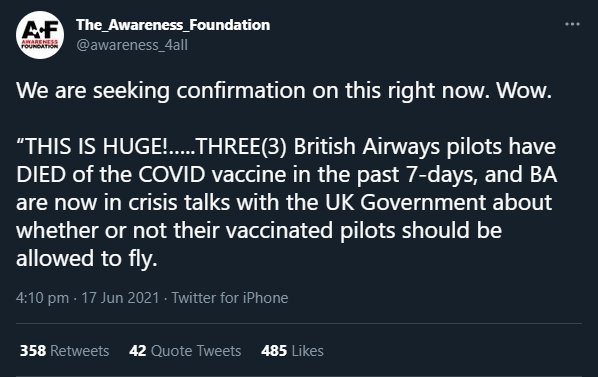The image size is (598, 377).
Task: Click the word 'Retweets' in stats row
Action: (x=80, y=351)
